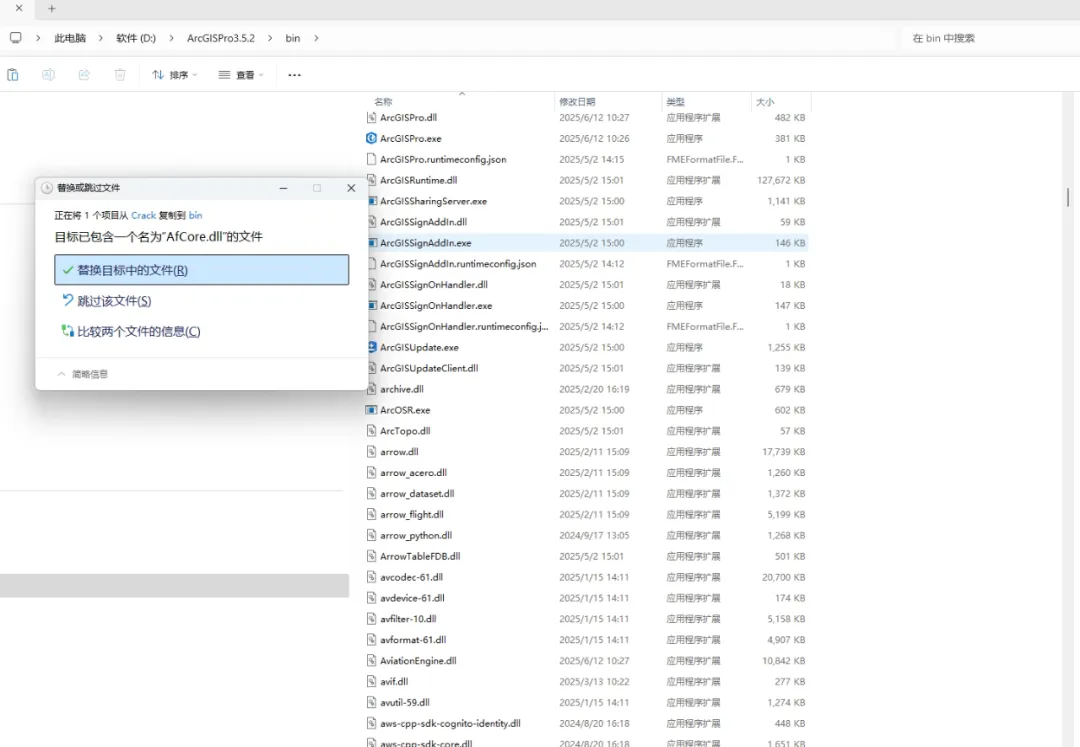Select arrow_python.dll file
The width and height of the screenshot is (1080, 747).
pyautogui.click(x=416, y=536)
